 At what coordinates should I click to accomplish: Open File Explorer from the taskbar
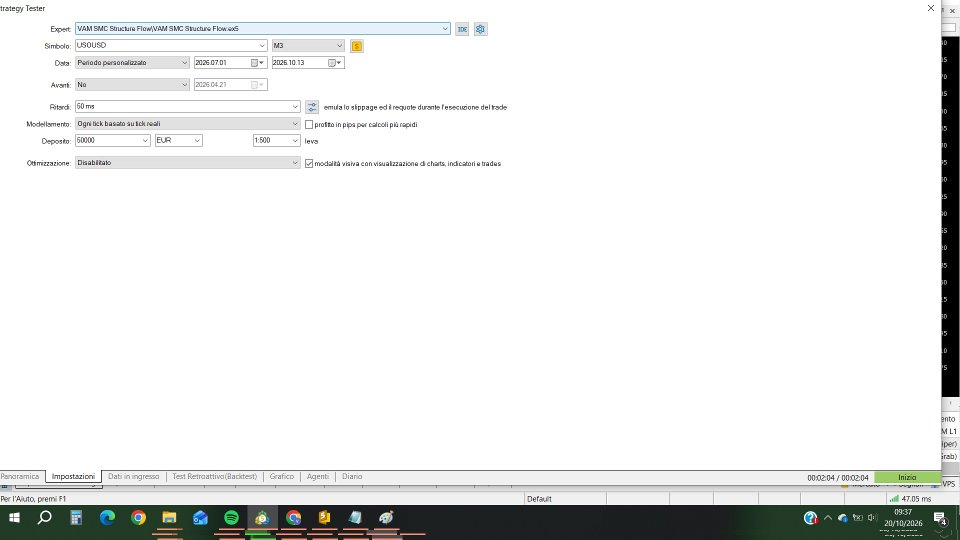point(170,518)
